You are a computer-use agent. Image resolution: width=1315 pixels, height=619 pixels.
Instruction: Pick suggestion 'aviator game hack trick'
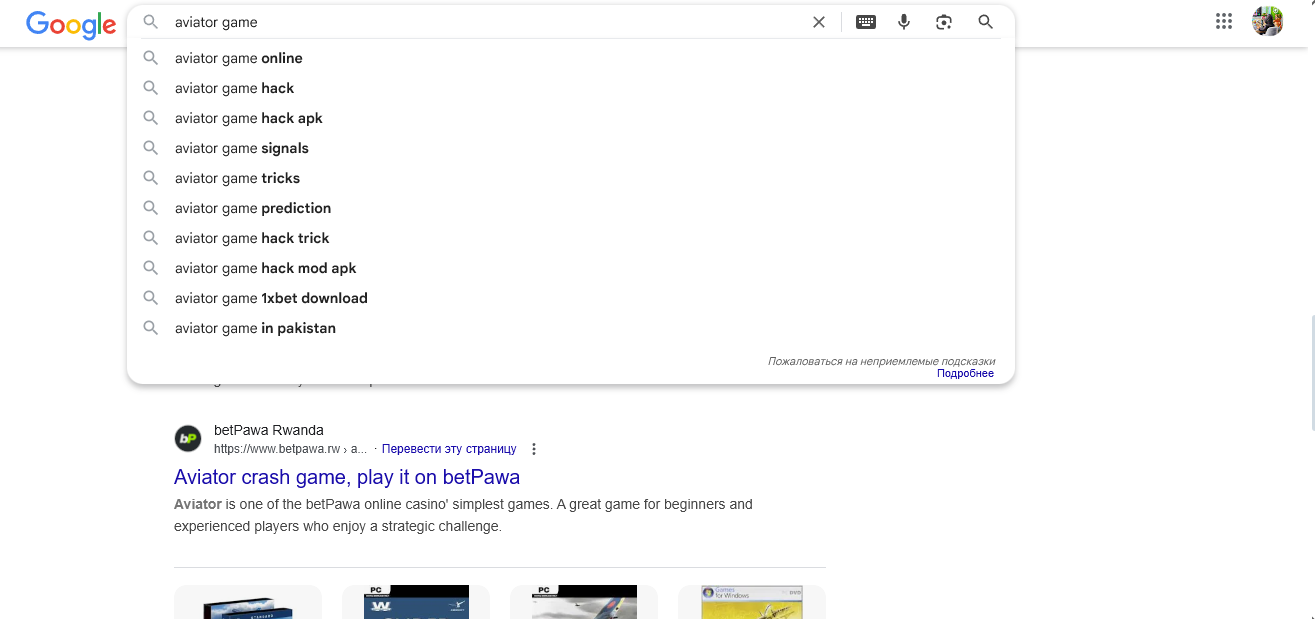pos(571,238)
